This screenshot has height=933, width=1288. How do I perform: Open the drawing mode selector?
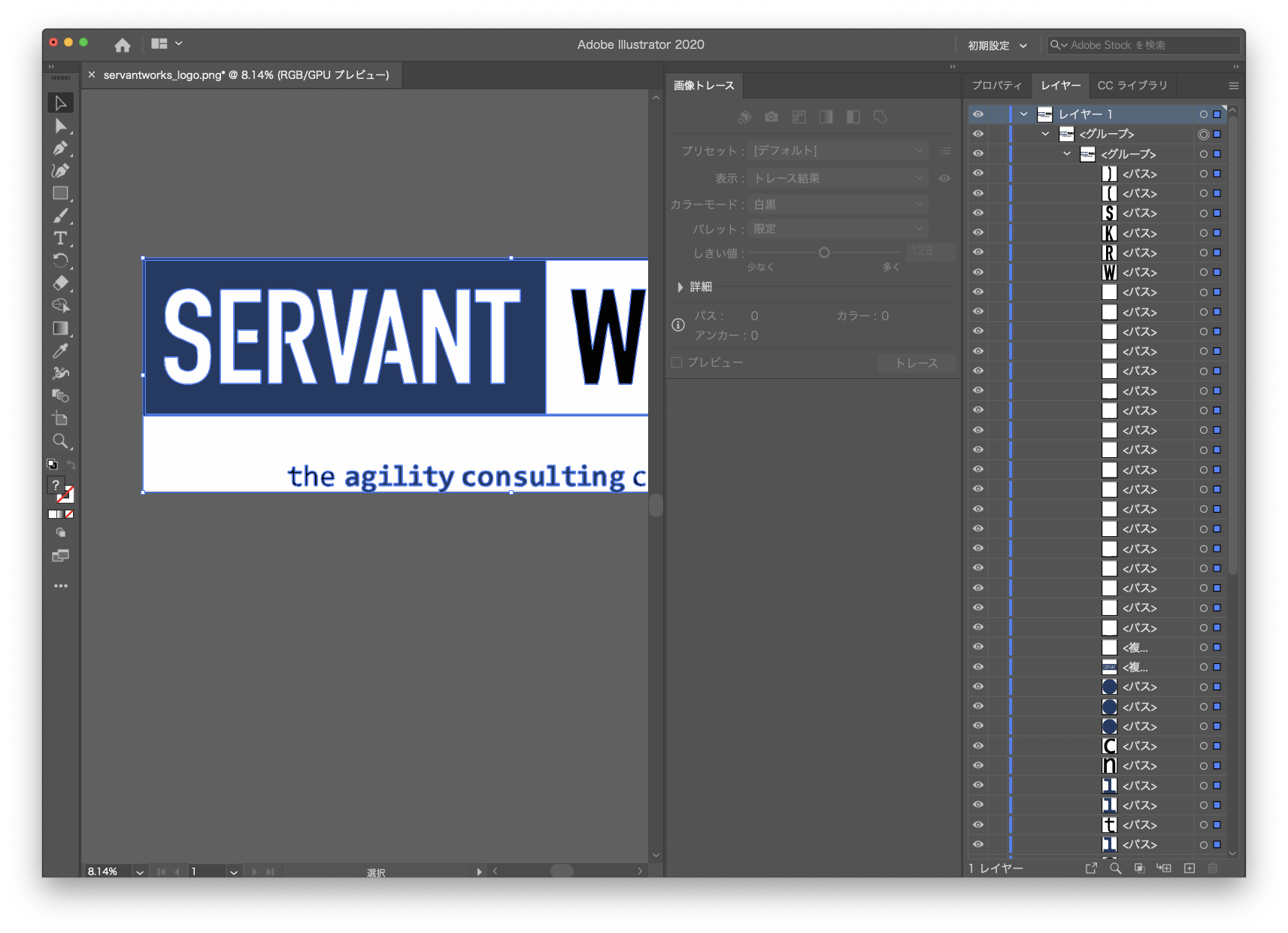pos(61,533)
